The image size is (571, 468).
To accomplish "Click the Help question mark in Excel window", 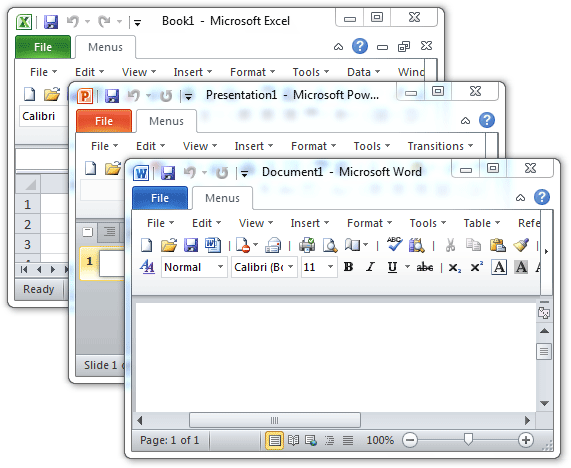I will [x=360, y=46].
